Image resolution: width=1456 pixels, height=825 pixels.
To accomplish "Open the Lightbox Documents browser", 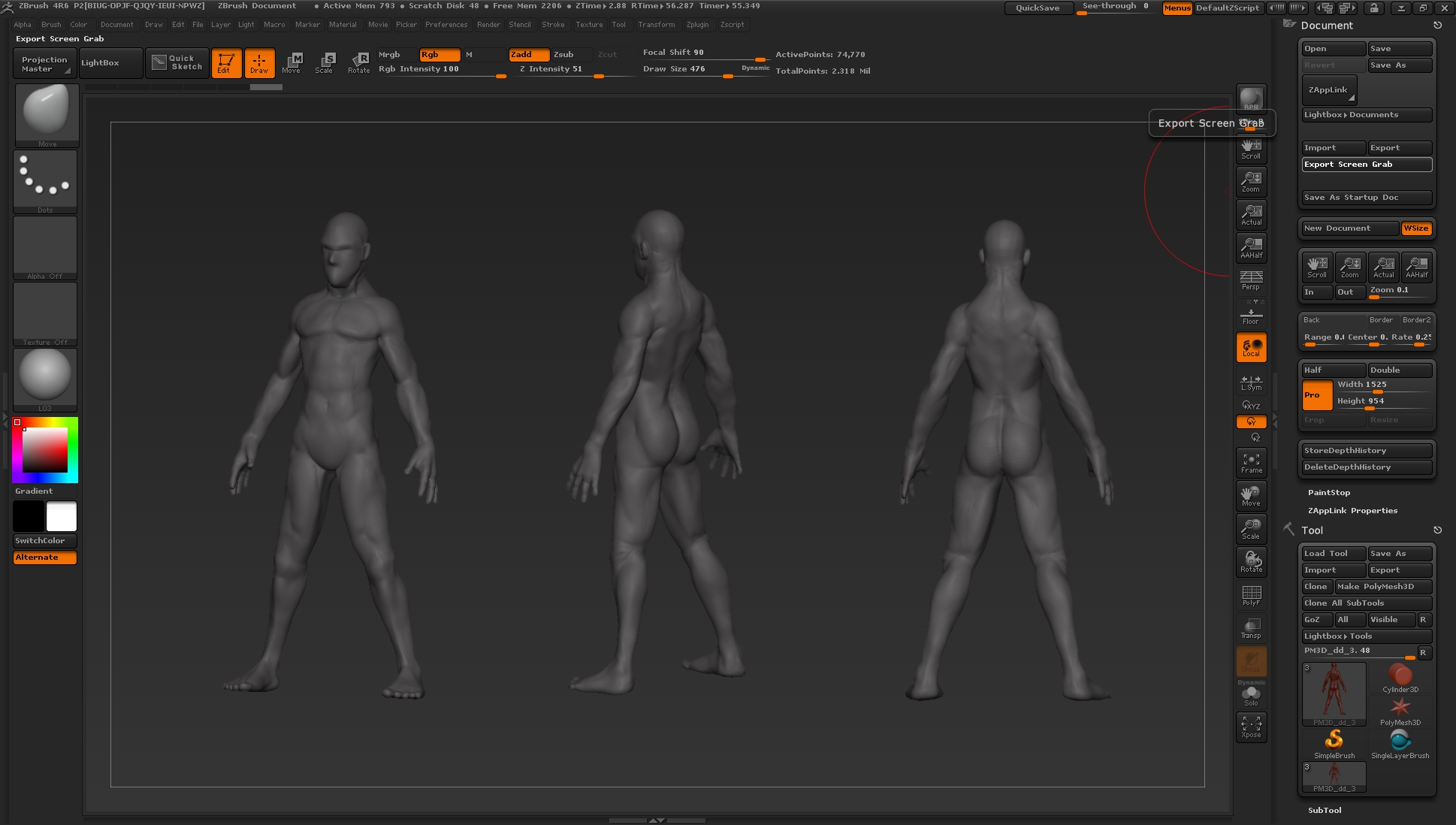I will [x=1366, y=115].
